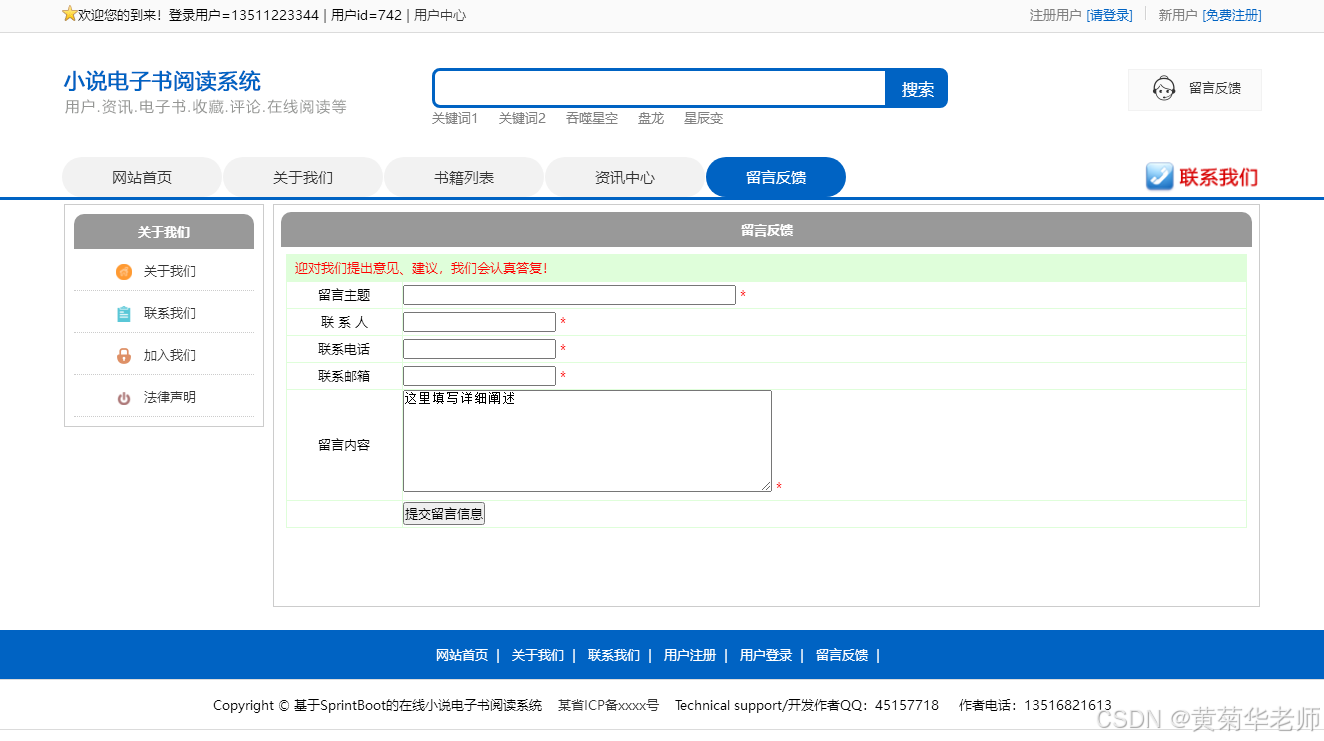Click the 留言内容 text area
Screen dimensions: 1324x741
click(x=587, y=441)
